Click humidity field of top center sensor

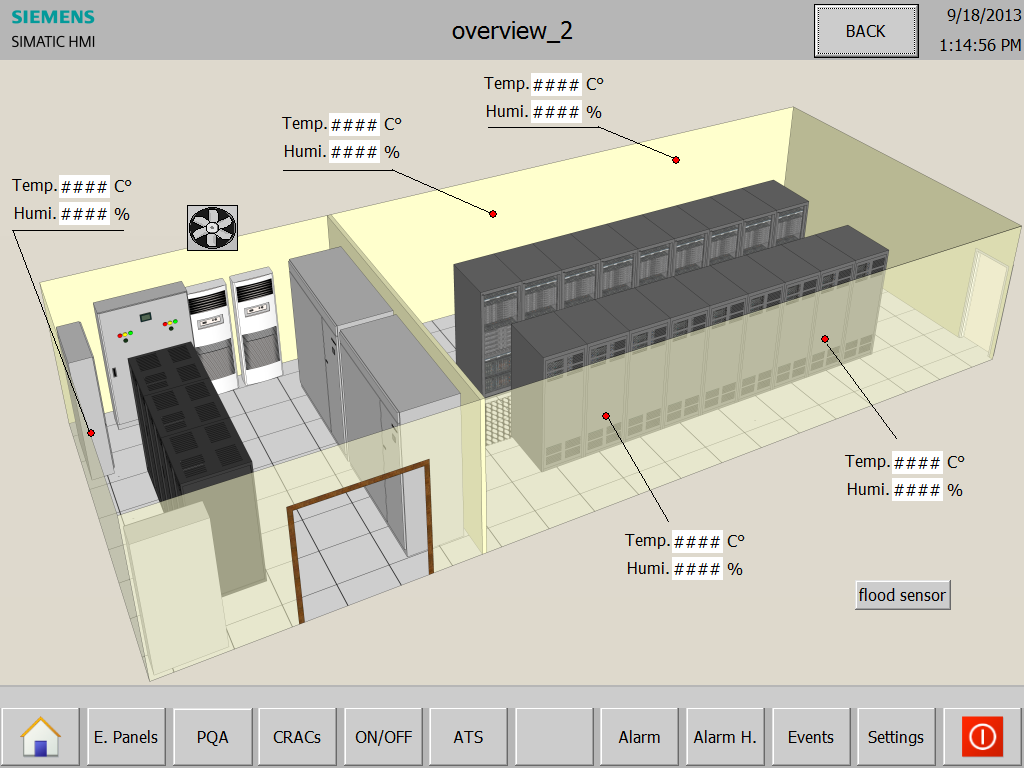(x=354, y=152)
